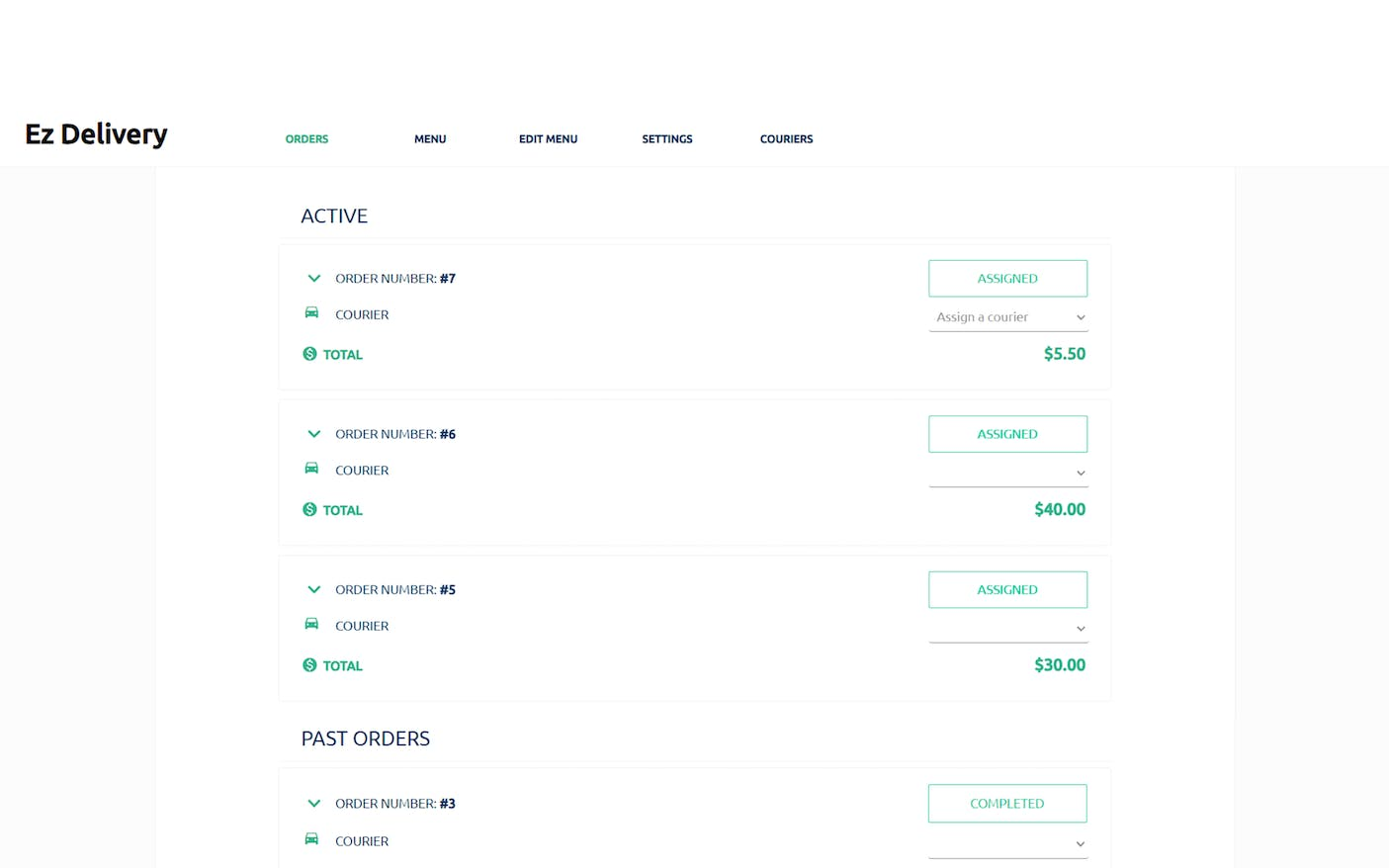The width and height of the screenshot is (1389, 868).
Task: Click the car courier icon on order #5
Action: 311,624
